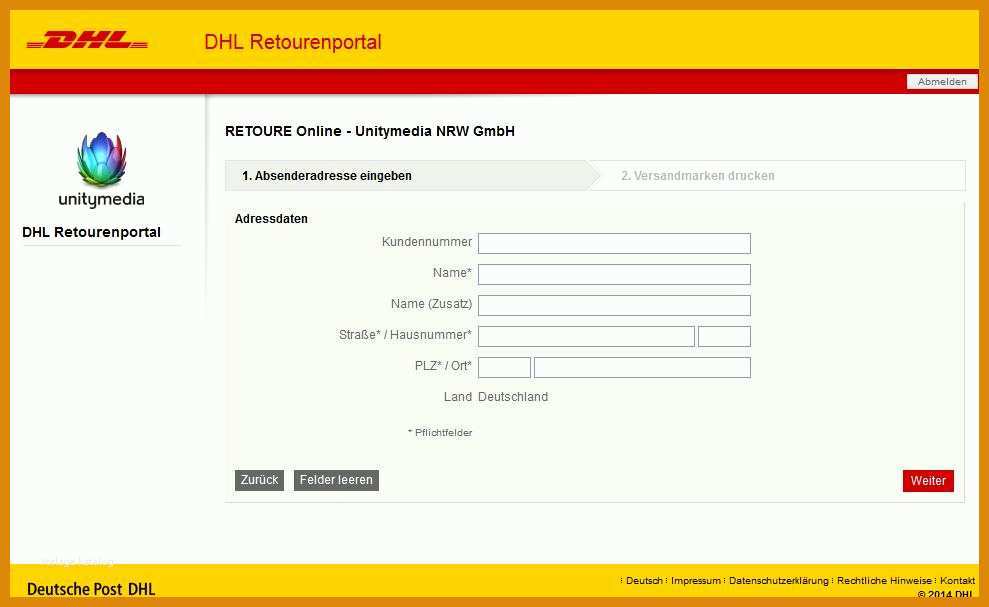The width and height of the screenshot is (989, 607).
Task: Select step 2 Versandmarken drucken
Action: [x=698, y=176]
